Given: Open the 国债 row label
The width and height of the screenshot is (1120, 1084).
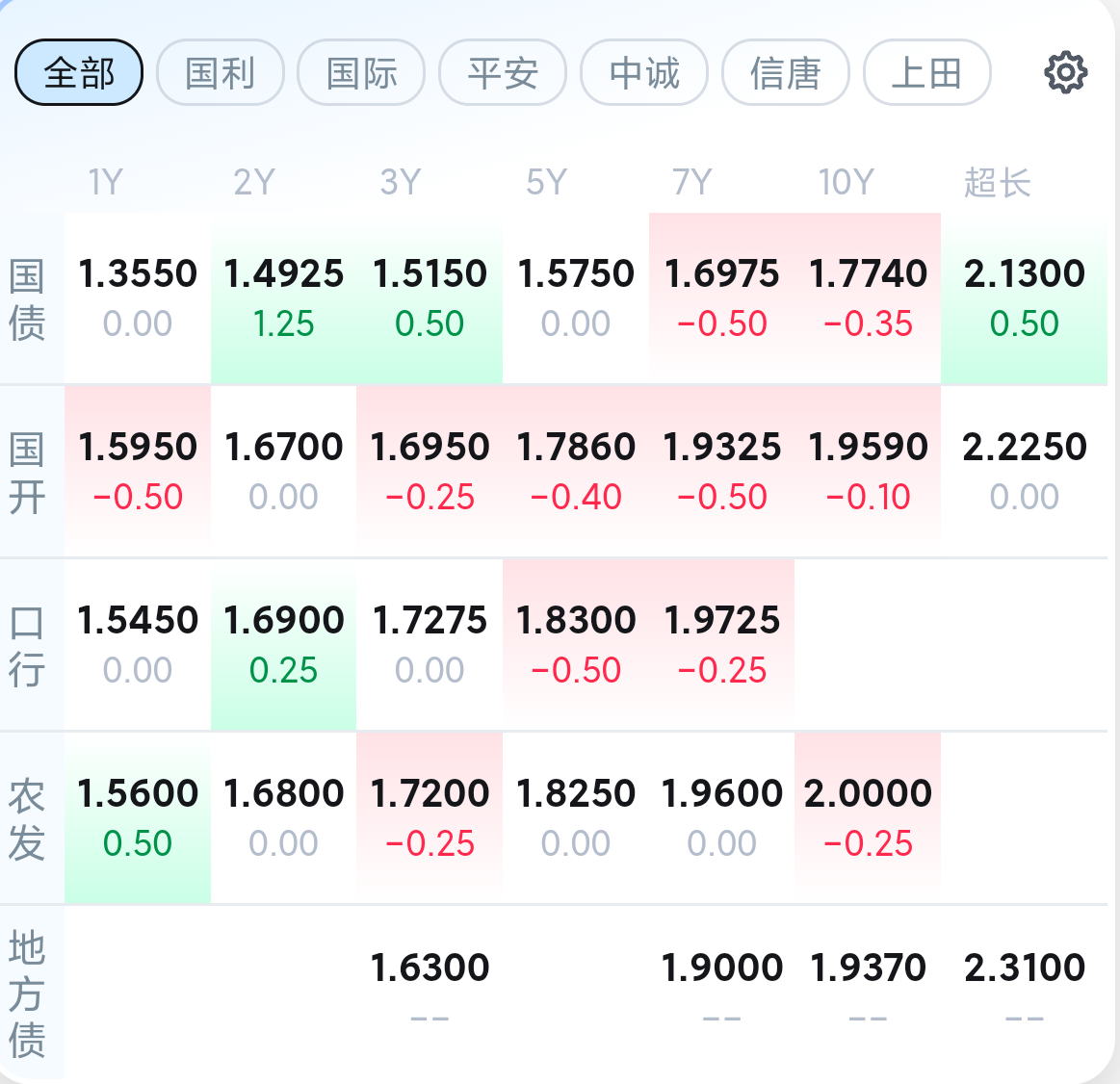Looking at the screenshot, I should [x=27, y=299].
